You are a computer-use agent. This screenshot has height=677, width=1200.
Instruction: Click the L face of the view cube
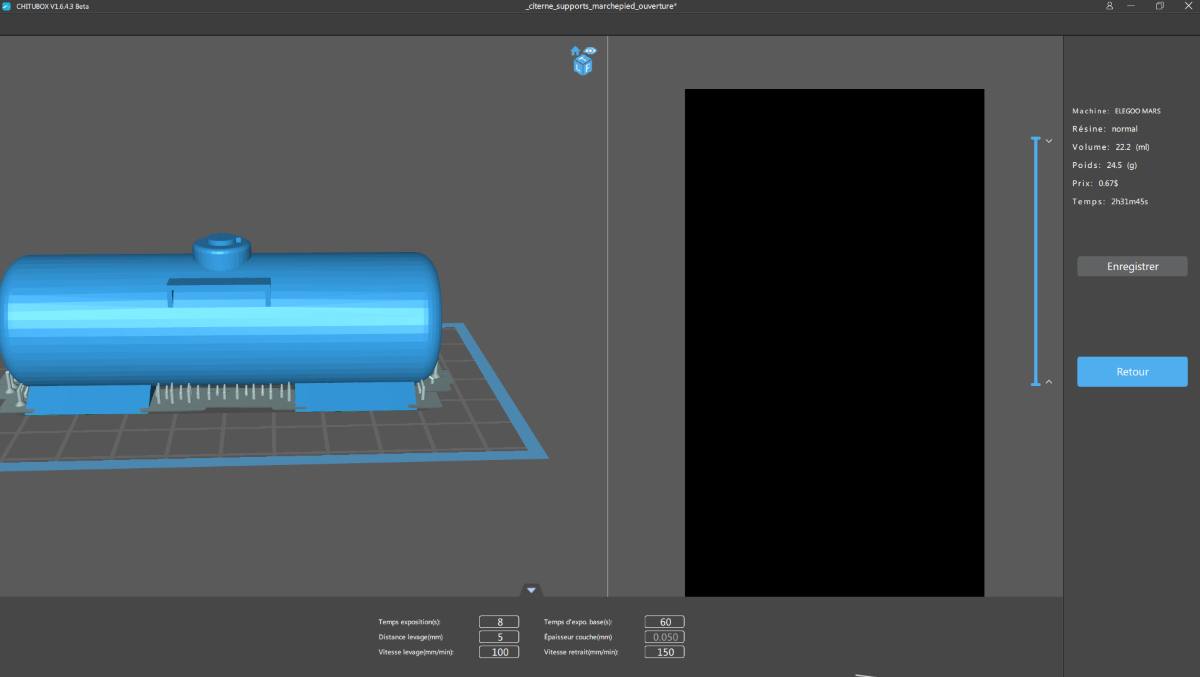[578, 68]
